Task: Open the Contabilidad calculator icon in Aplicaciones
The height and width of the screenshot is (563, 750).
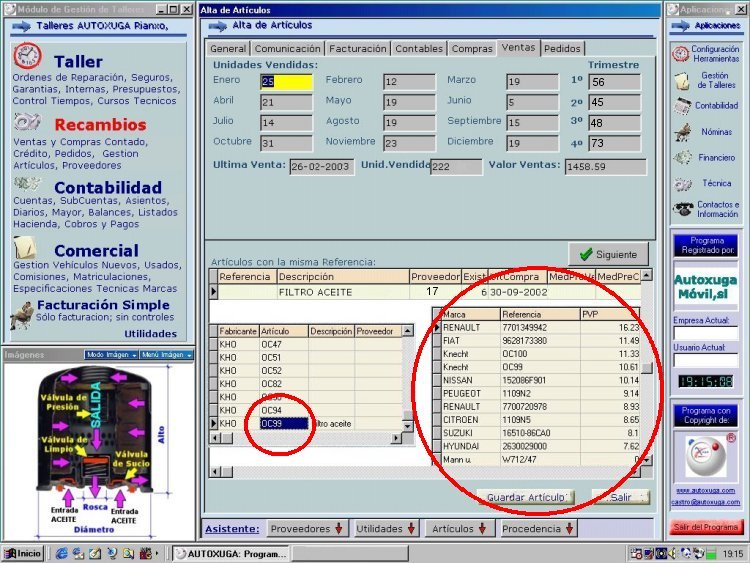Action: [x=683, y=106]
